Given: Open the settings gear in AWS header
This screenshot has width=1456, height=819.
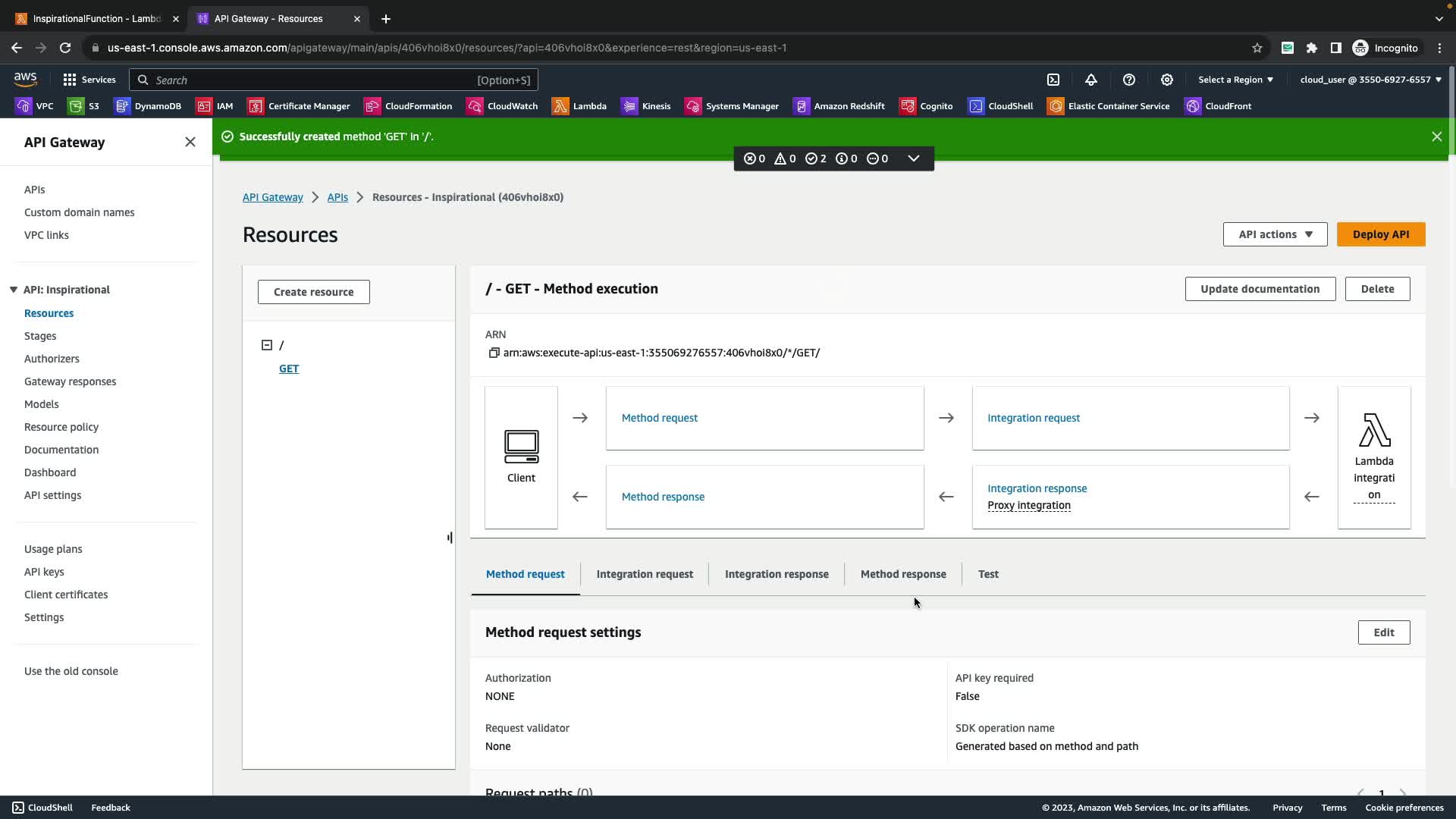Looking at the screenshot, I should pos(1167,80).
